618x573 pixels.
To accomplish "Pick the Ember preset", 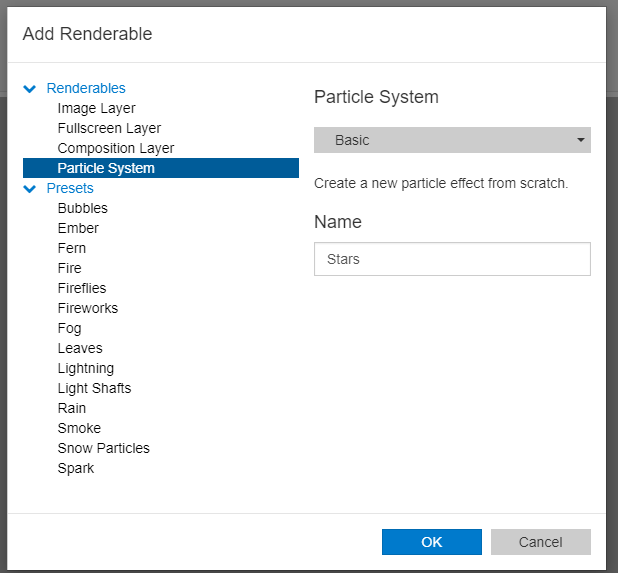I will pos(78,228).
